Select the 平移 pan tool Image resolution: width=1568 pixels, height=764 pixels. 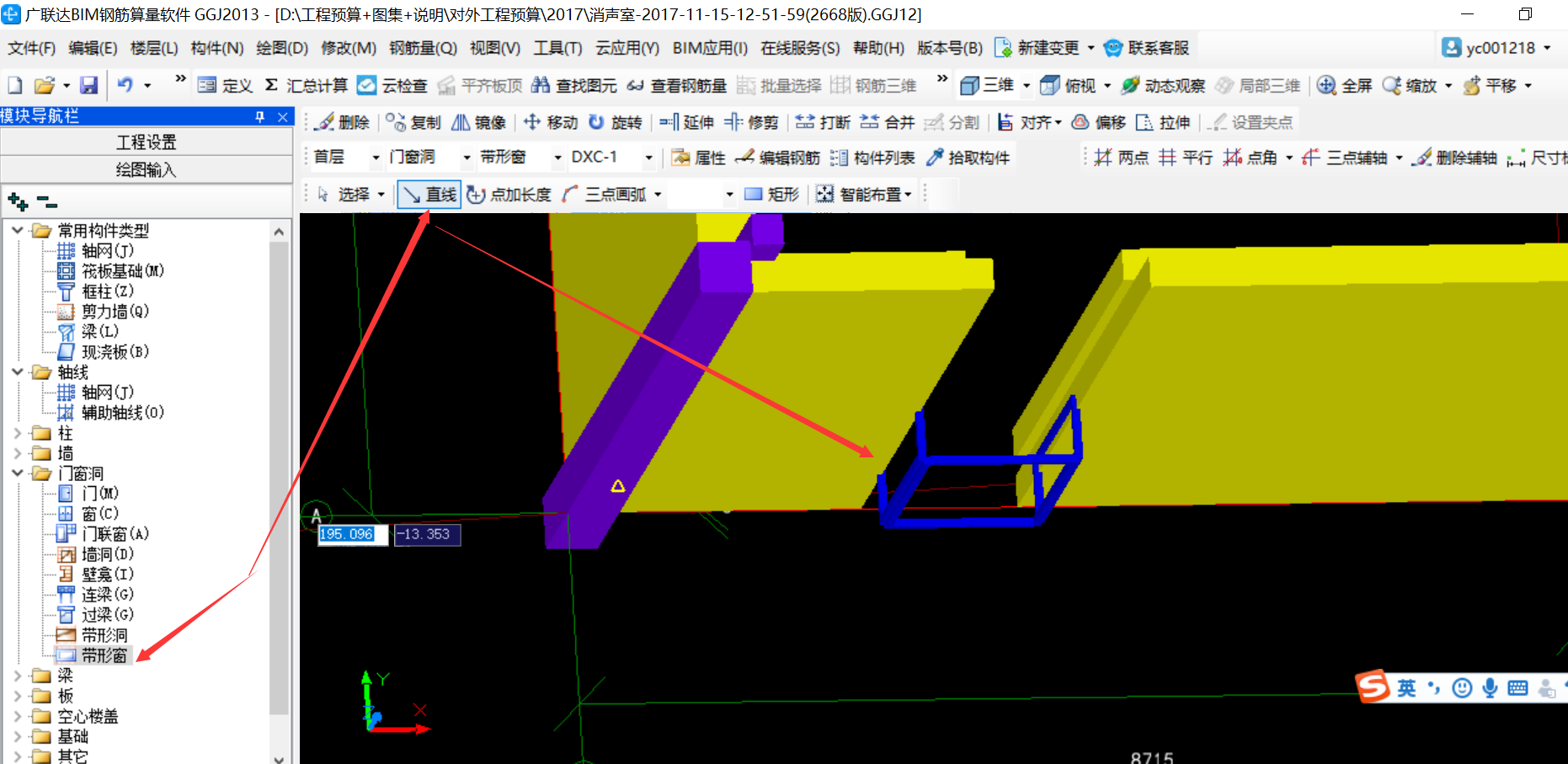pos(1490,85)
